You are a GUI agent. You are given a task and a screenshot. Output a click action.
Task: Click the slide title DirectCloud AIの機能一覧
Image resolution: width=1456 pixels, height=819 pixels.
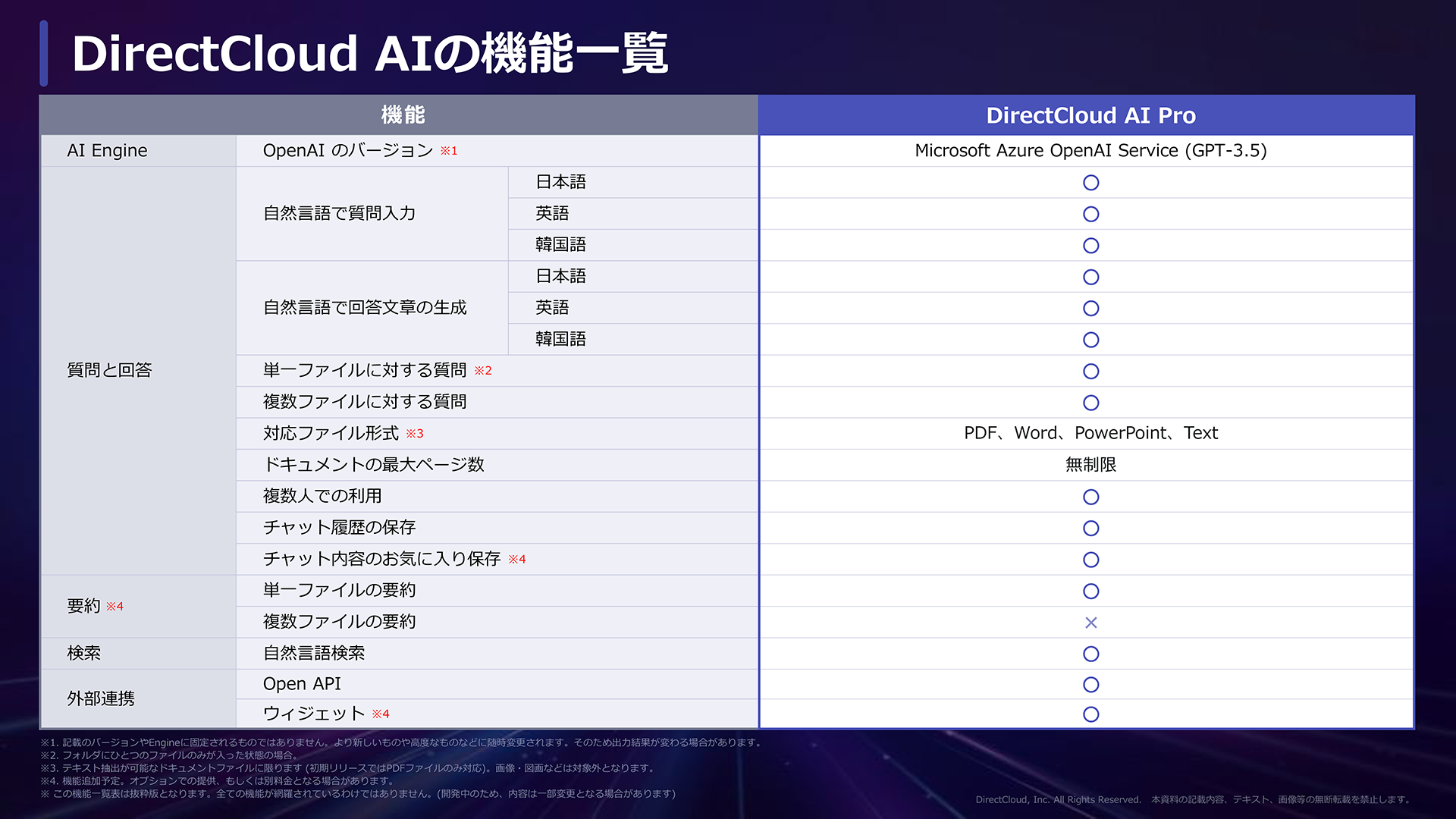(370, 53)
